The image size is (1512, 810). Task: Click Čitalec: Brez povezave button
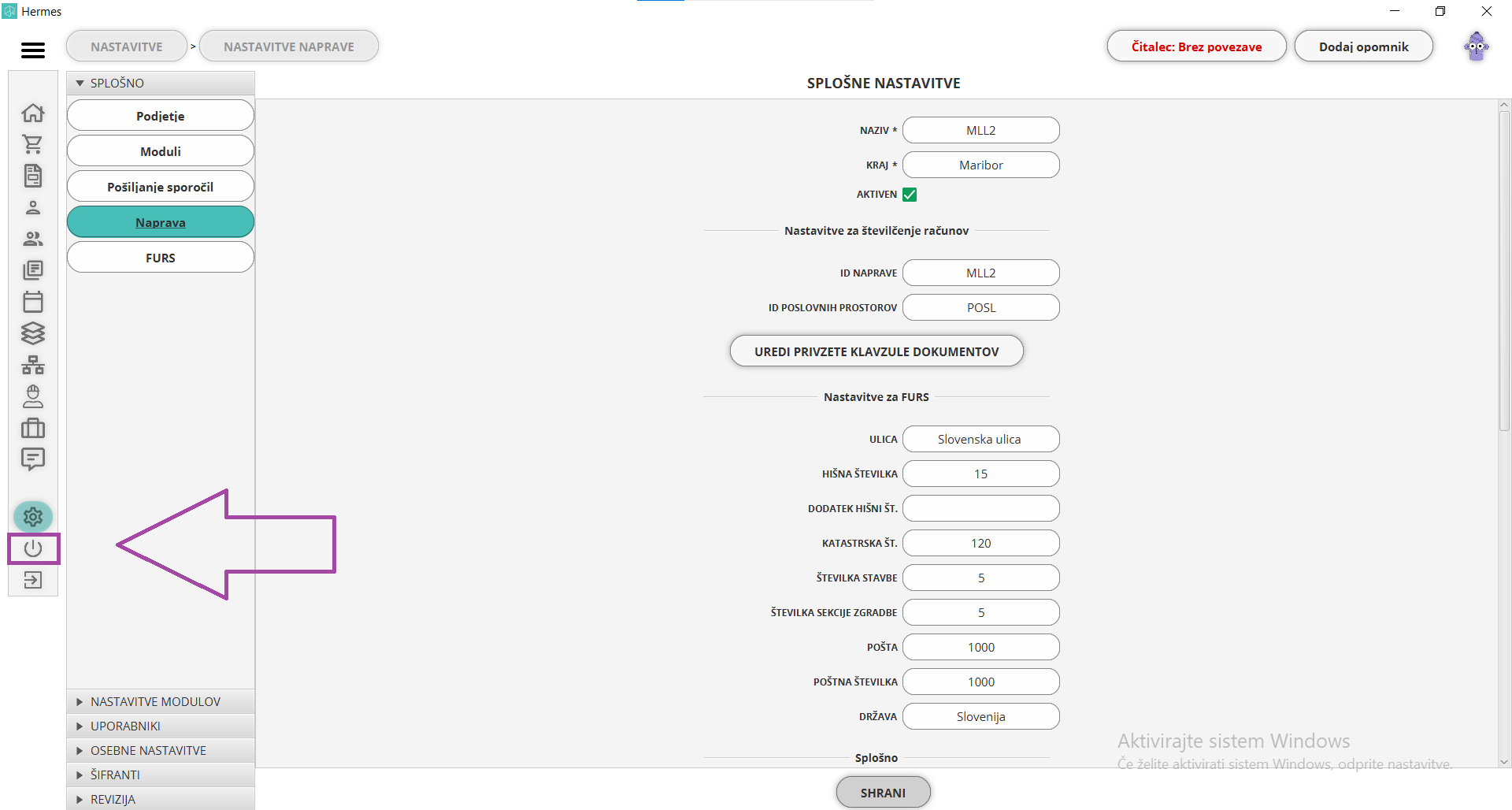1197,46
